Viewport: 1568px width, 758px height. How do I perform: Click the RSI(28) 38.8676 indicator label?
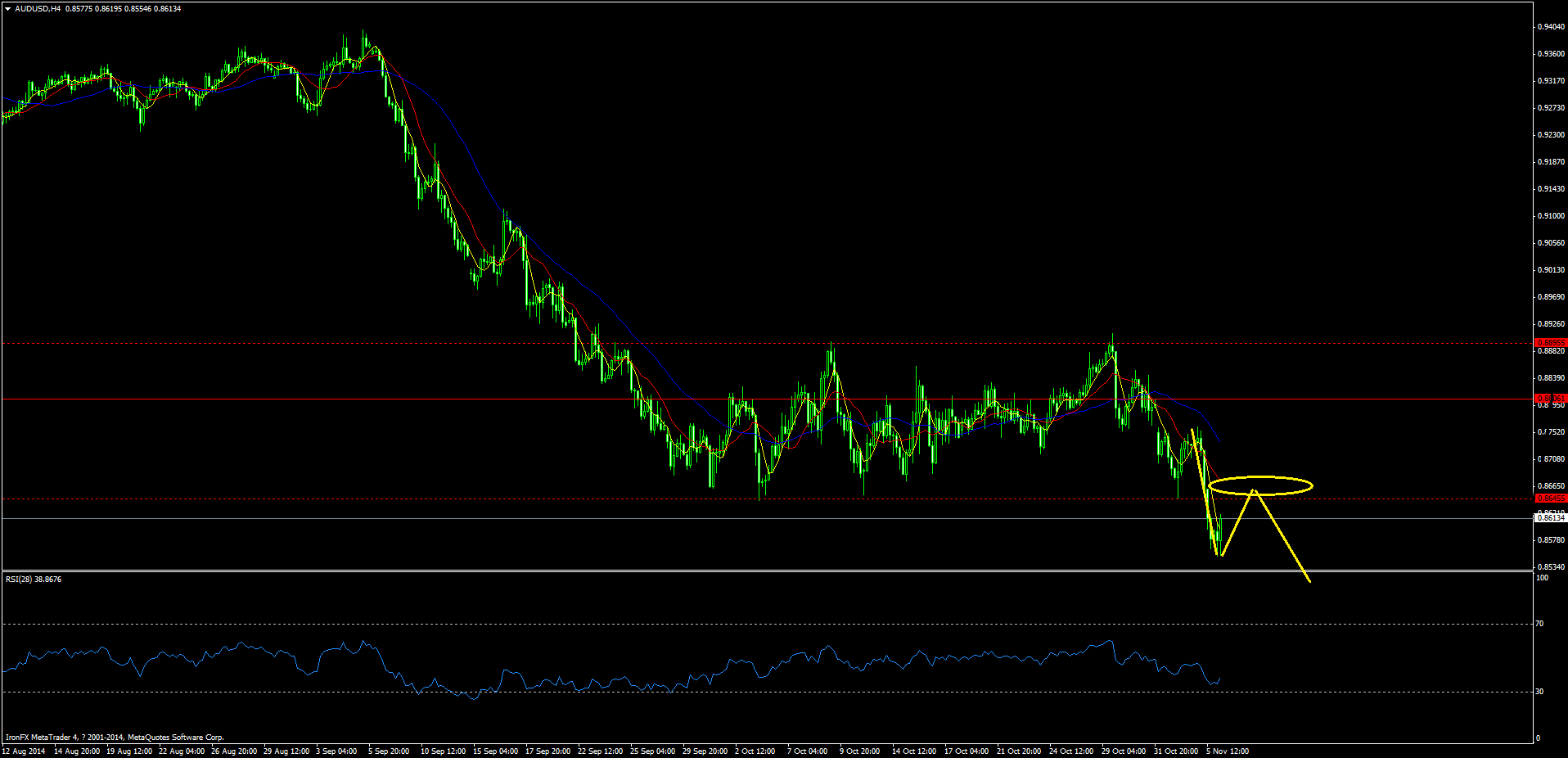(34, 580)
